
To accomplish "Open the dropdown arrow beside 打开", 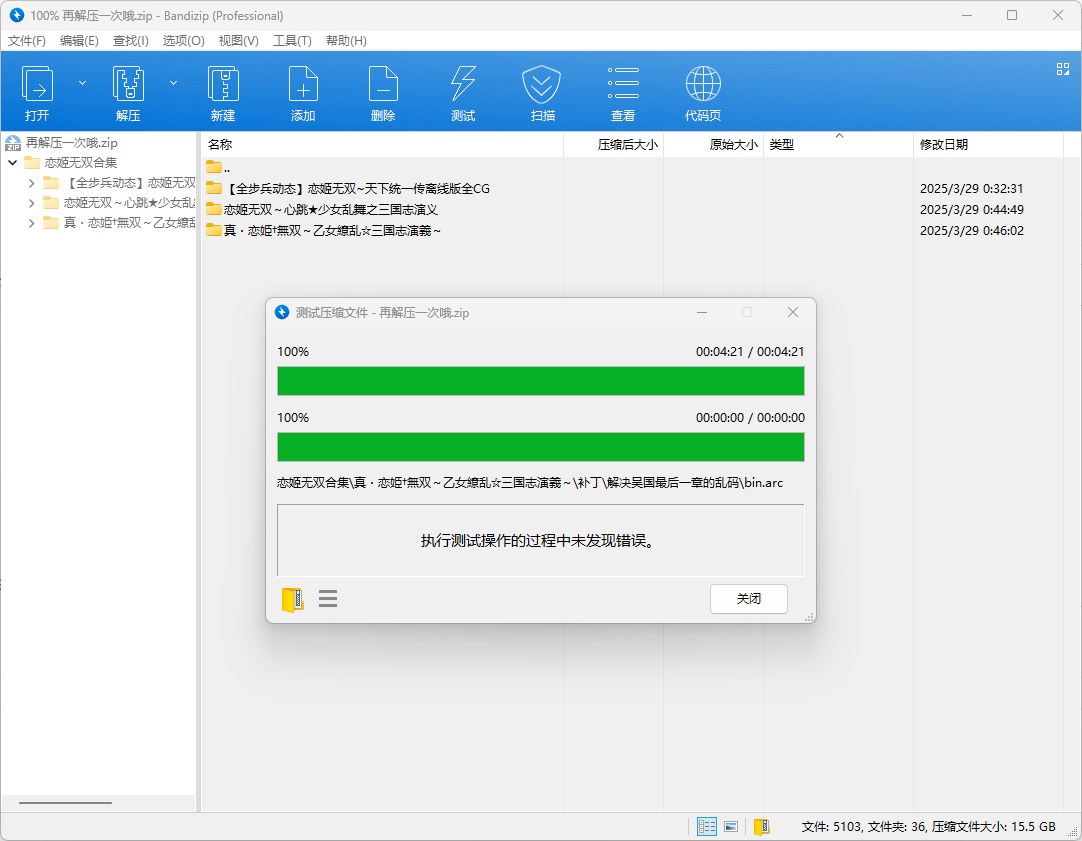I will tap(82, 83).
